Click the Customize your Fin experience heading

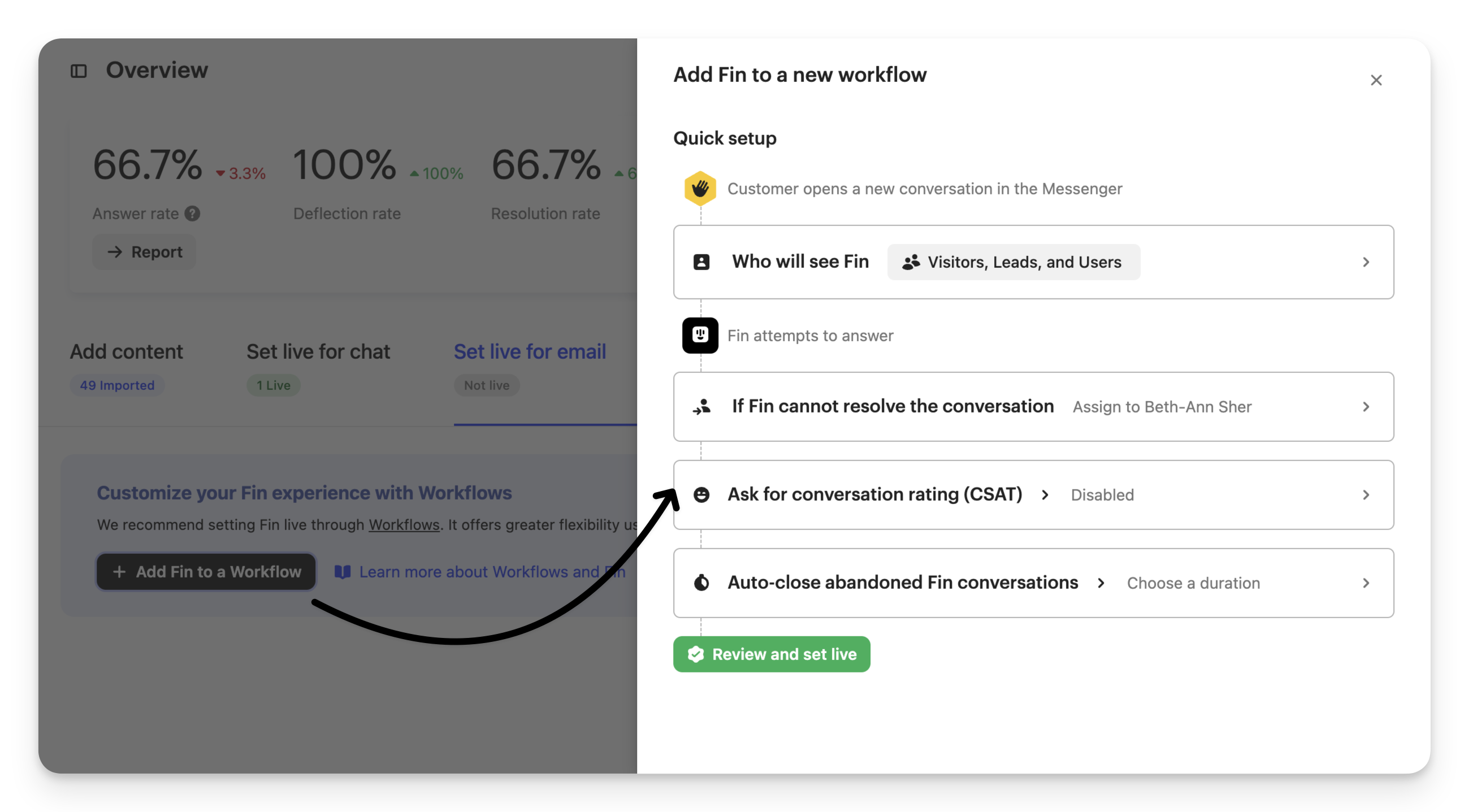[304, 492]
